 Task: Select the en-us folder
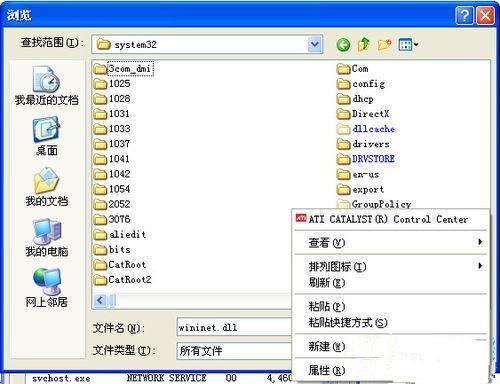click(358, 174)
